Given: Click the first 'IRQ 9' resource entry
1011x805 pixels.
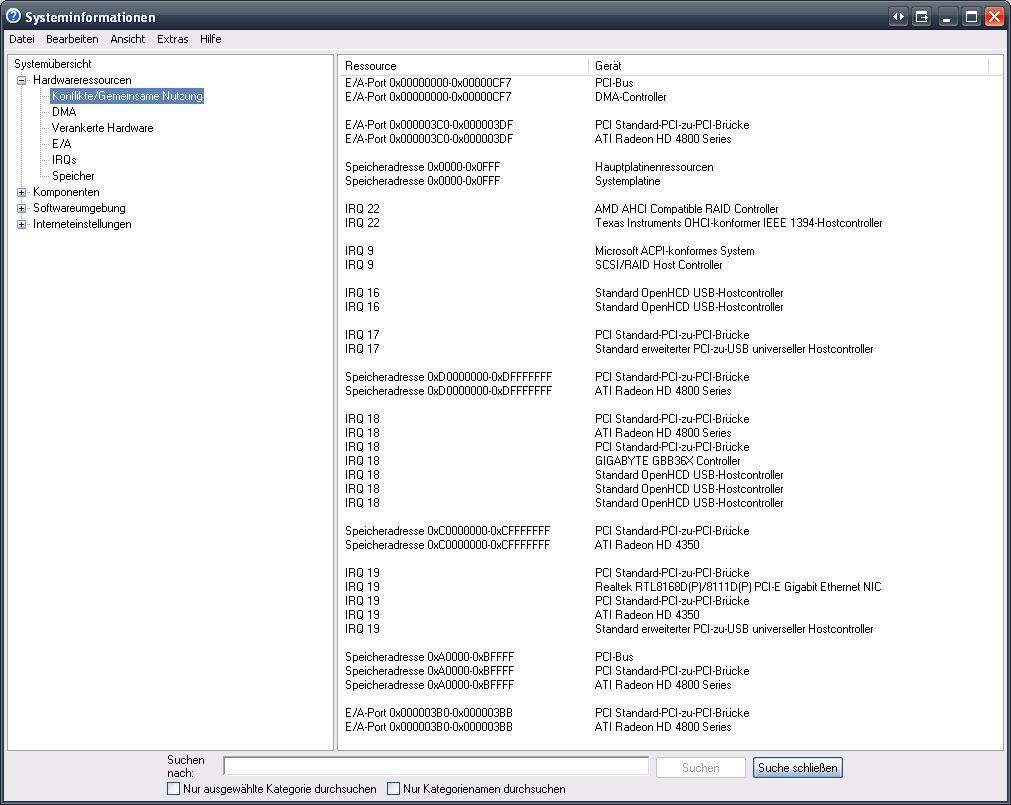Looking at the screenshot, I should pyautogui.click(x=359, y=251).
